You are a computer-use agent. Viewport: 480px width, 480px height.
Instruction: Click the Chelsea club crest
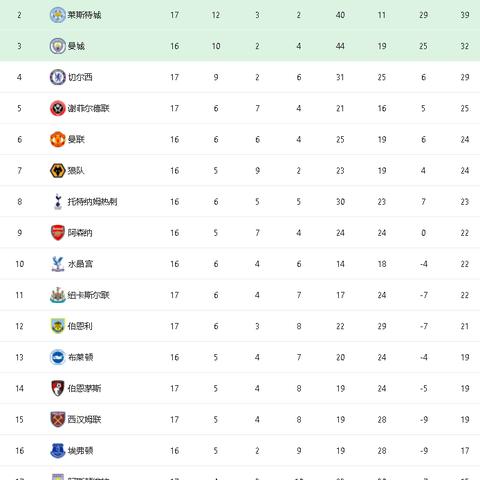coord(57,77)
